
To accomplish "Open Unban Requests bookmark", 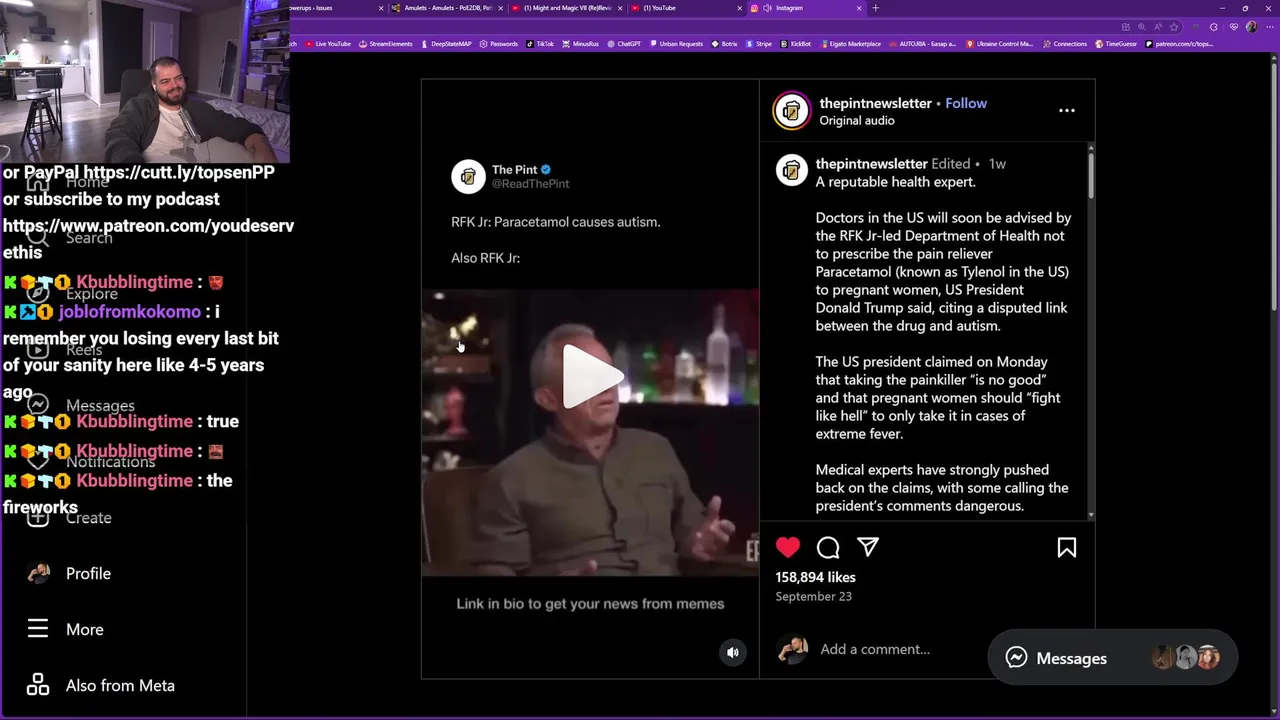I will click(677, 44).
